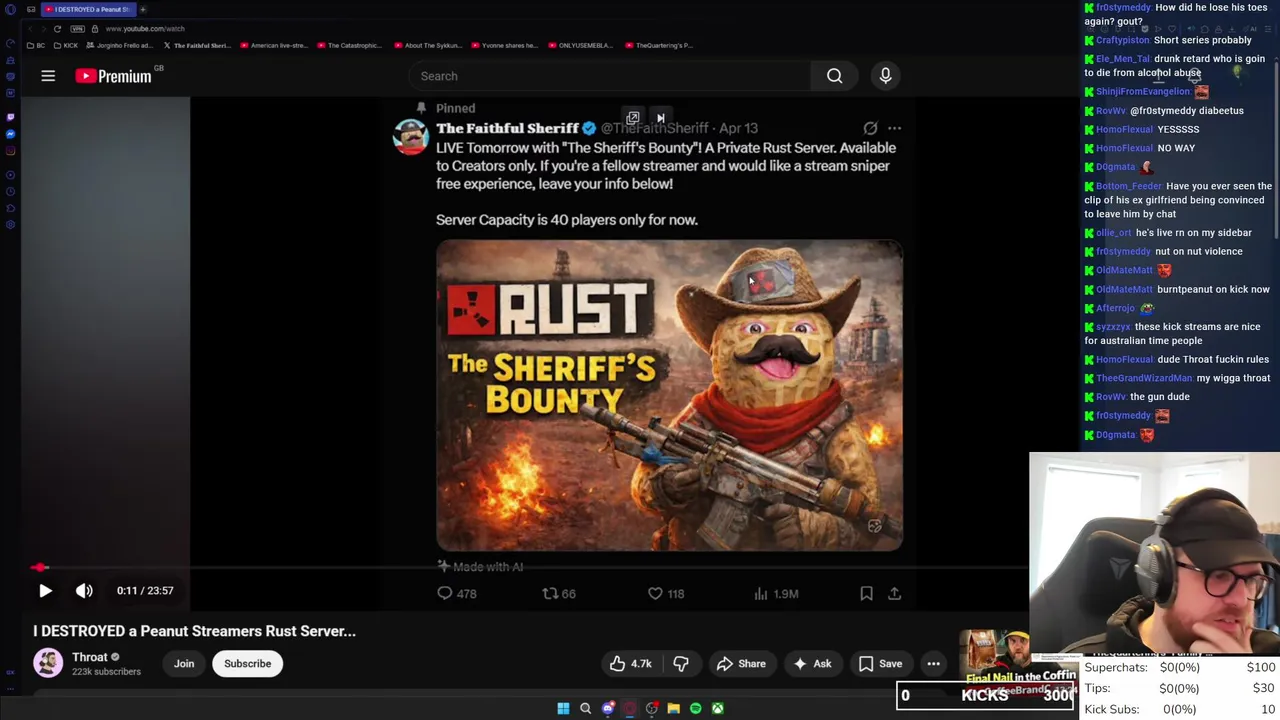
Task: Open File Explorer from the taskbar
Action: pyautogui.click(x=673, y=708)
